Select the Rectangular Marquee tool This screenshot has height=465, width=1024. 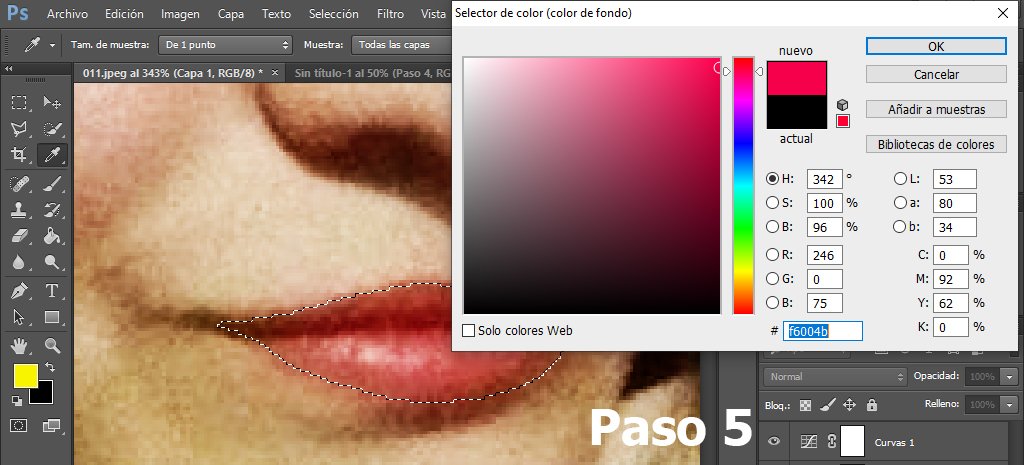pyautogui.click(x=19, y=102)
